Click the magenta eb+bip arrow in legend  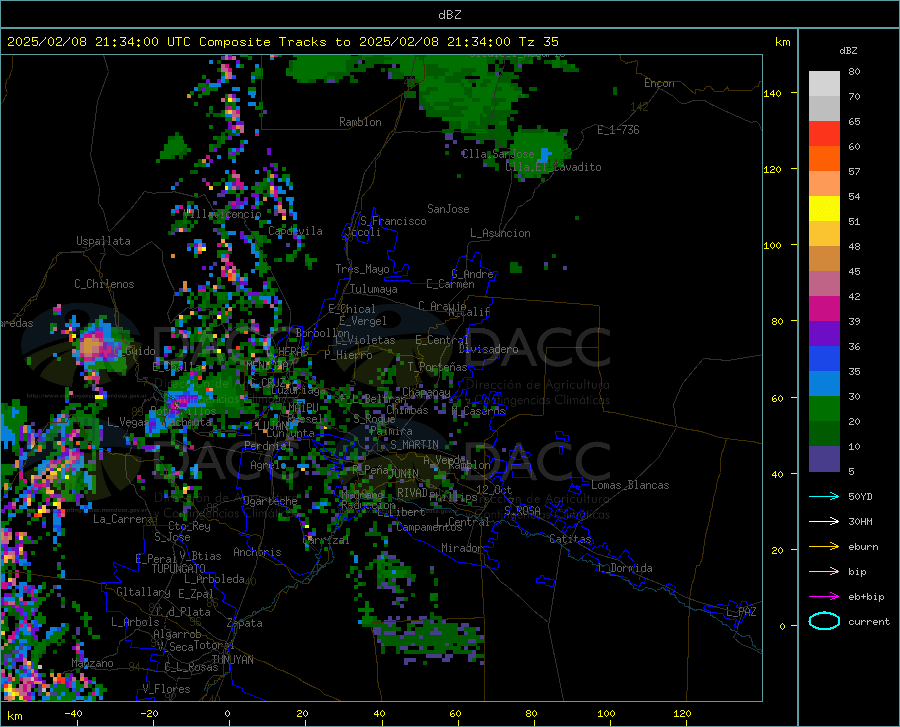pos(824,597)
